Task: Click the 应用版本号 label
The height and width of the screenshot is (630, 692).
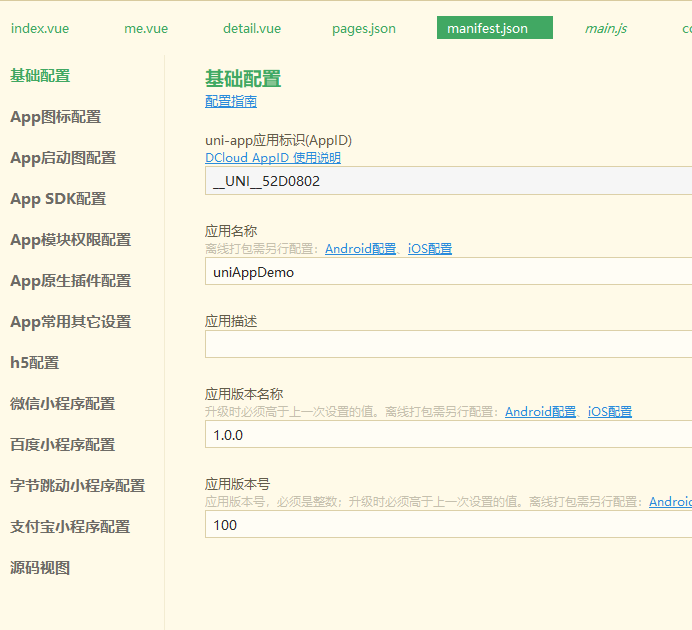Action: coord(237,484)
